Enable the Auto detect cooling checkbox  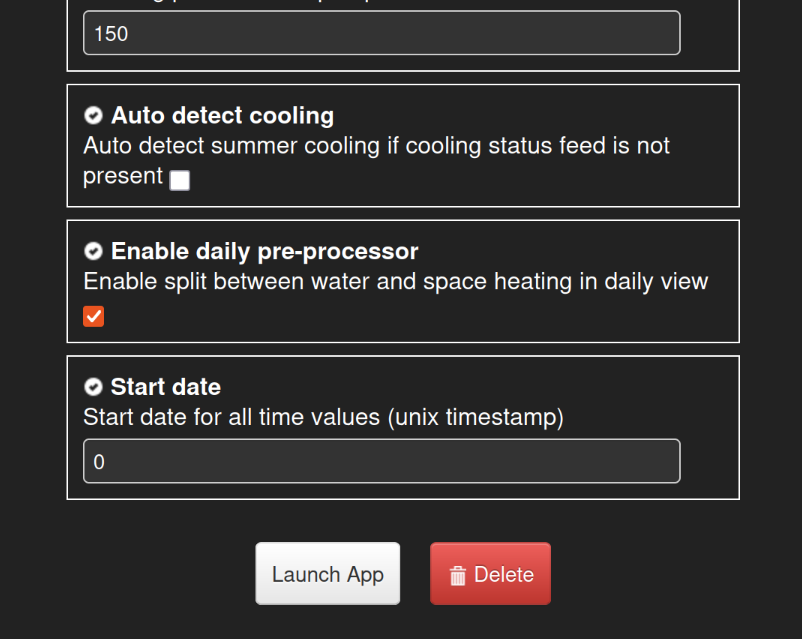point(180,180)
